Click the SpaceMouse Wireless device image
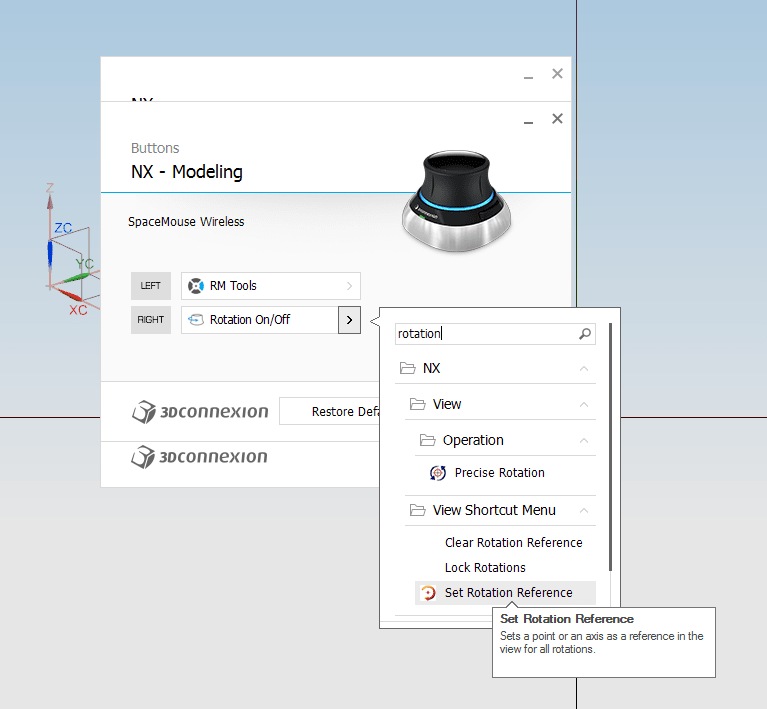The image size is (767, 709). pyautogui.click(x=456, y=201)
